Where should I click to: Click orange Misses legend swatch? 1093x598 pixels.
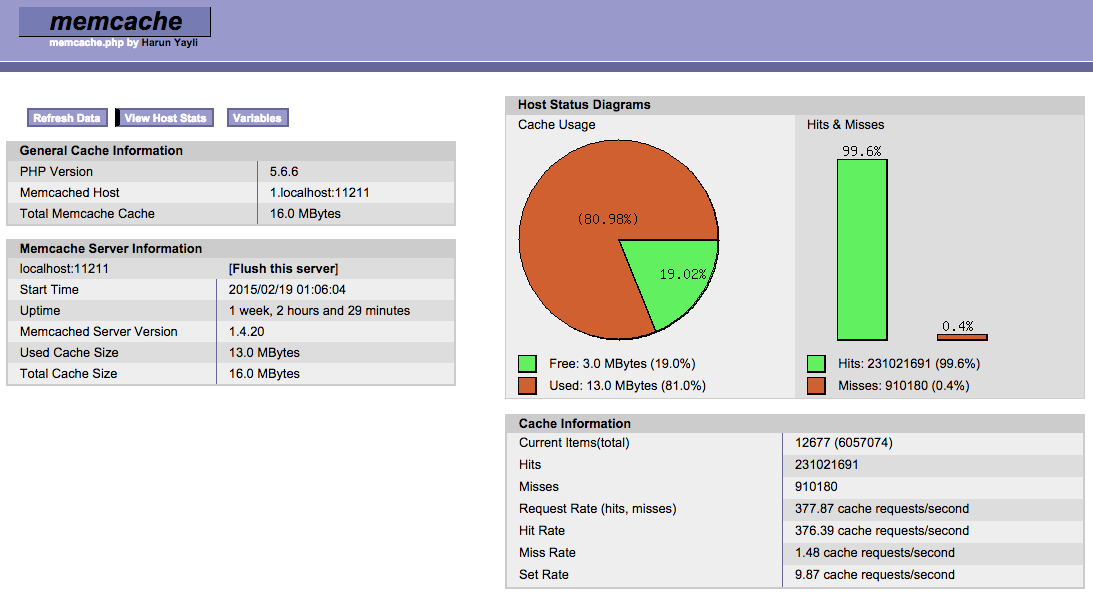coord(816,385)
